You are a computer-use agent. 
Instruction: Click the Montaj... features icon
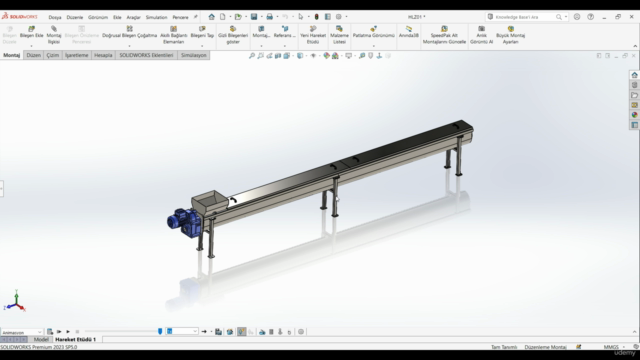[x=261, y=29]
